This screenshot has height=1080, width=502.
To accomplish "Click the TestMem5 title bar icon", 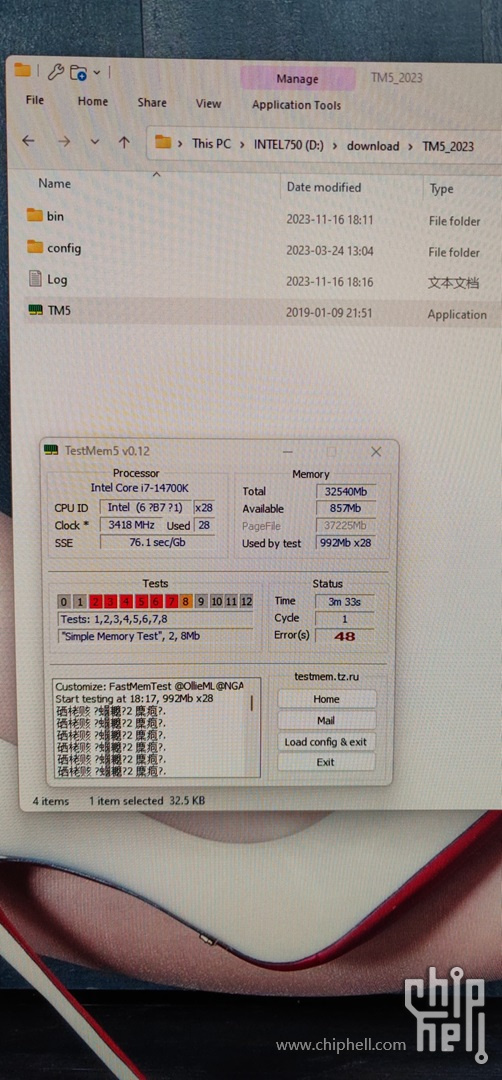I will point(50,450).
